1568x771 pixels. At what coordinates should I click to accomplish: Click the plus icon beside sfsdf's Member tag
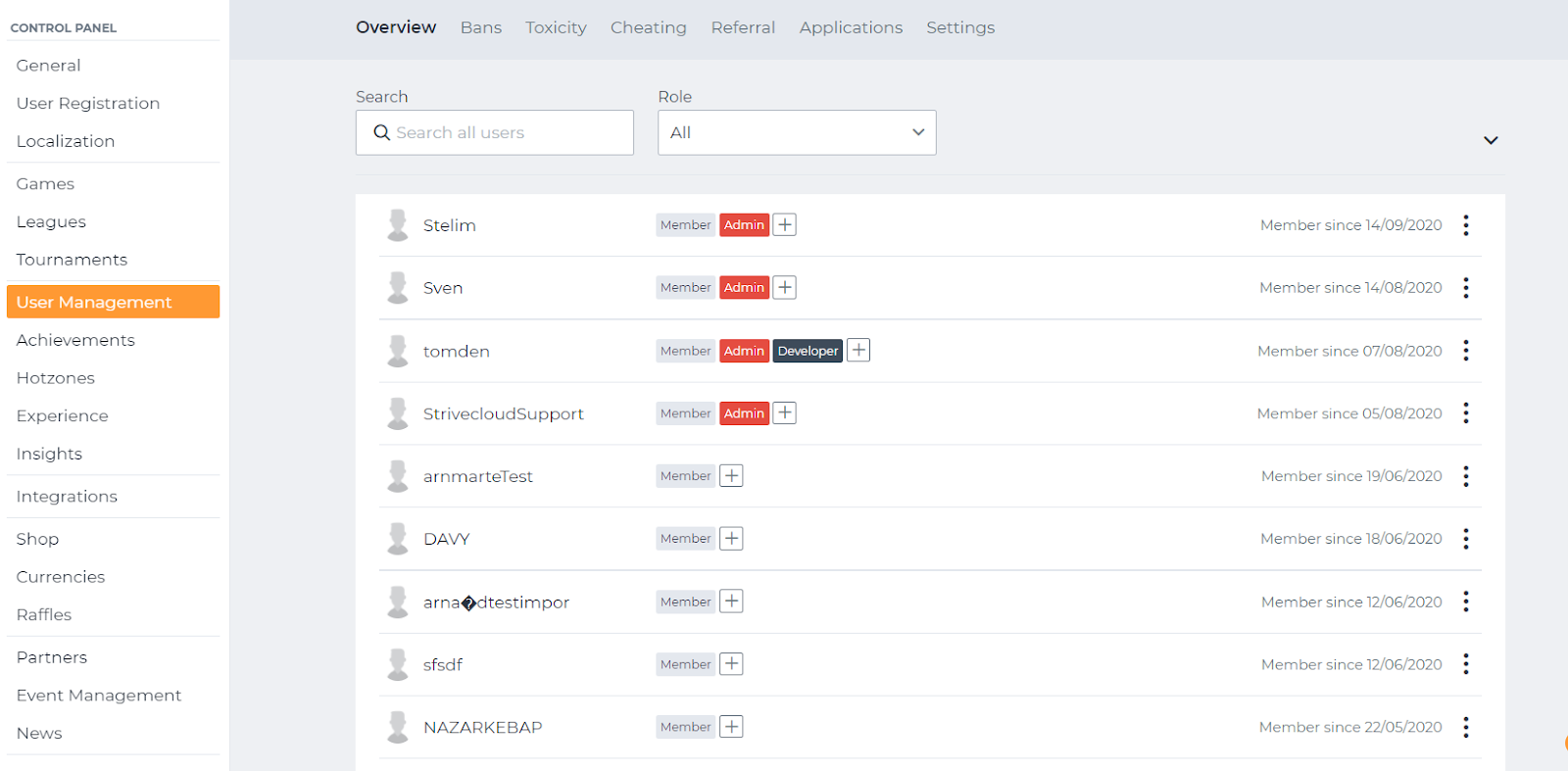tap(731, 664)
